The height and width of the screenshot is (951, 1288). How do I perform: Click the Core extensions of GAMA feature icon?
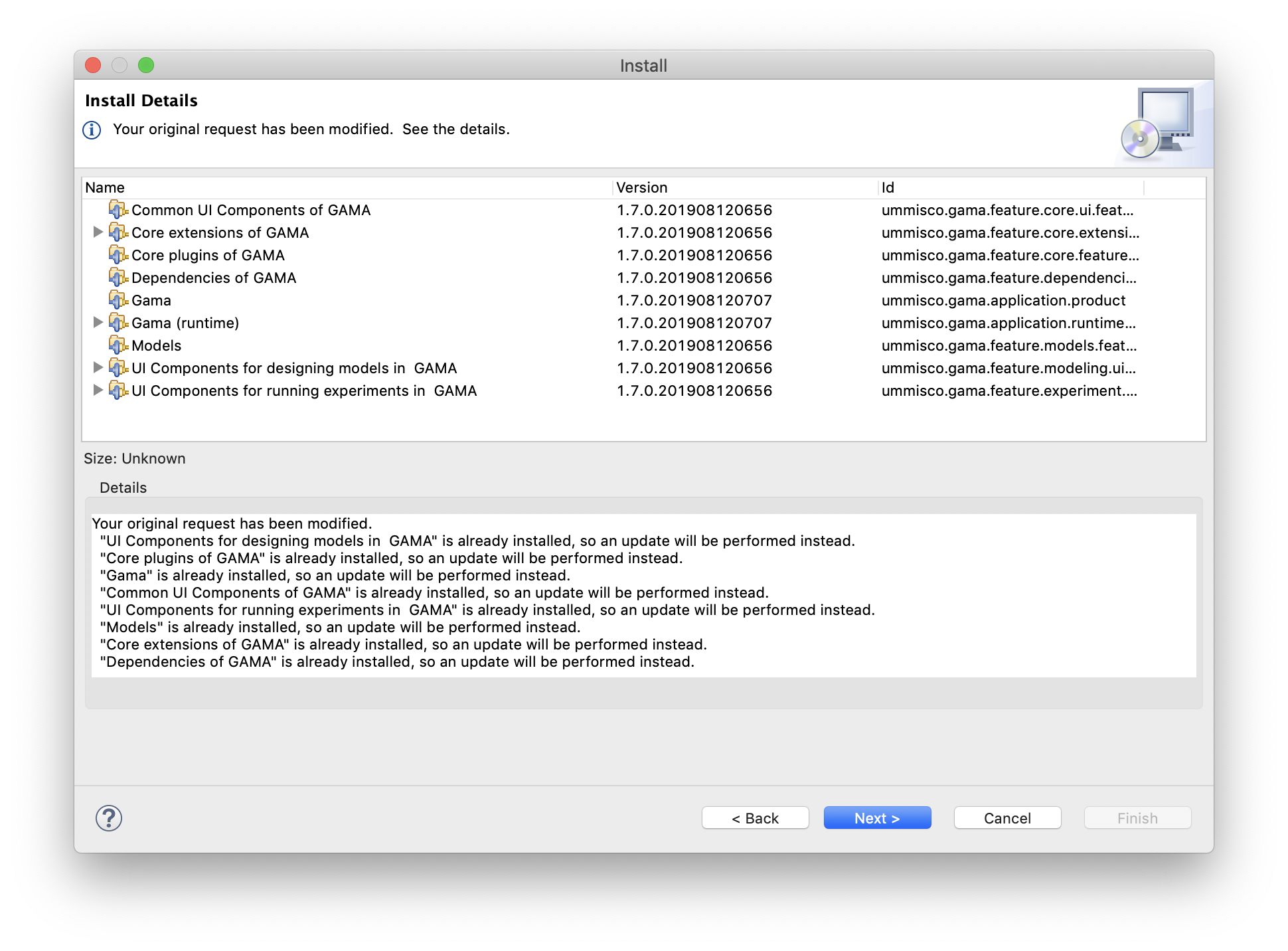[x=118, y=232]
